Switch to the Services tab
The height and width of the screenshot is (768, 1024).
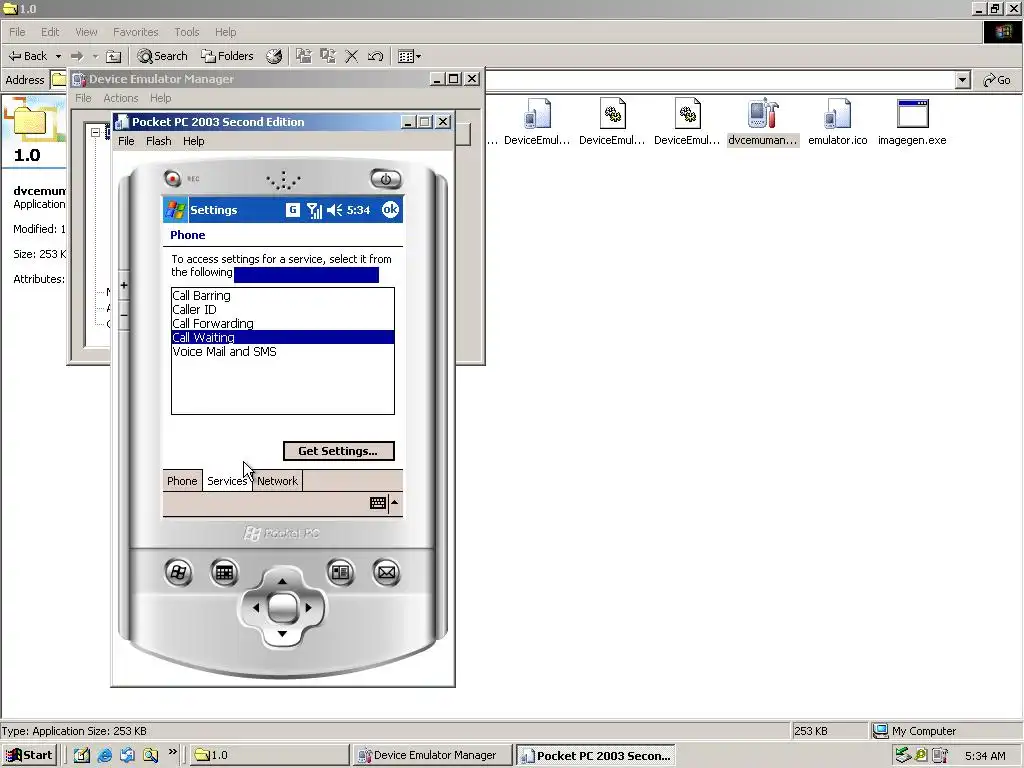coord(227,481)
